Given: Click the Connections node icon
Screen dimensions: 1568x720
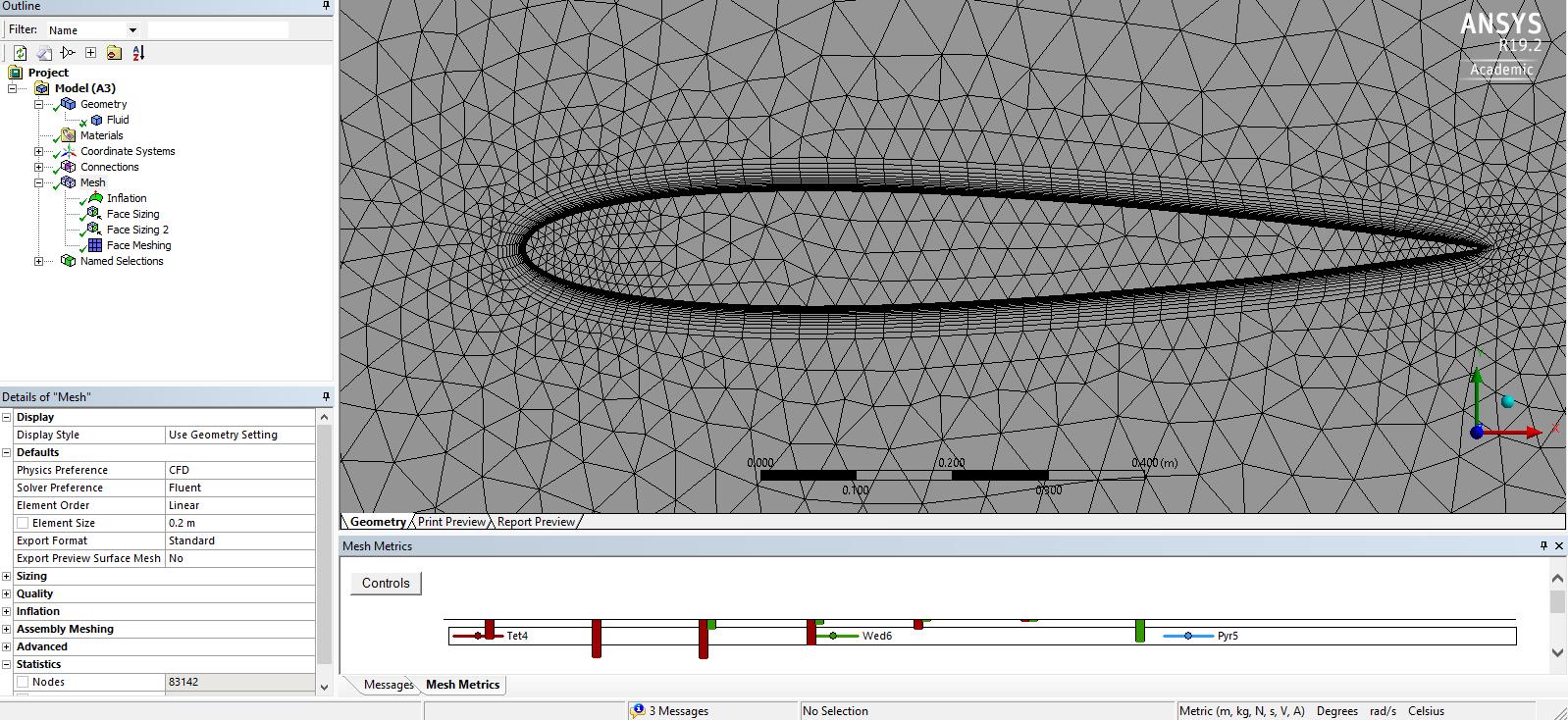Looking at the screenshot, I should (x=68, y=167).
